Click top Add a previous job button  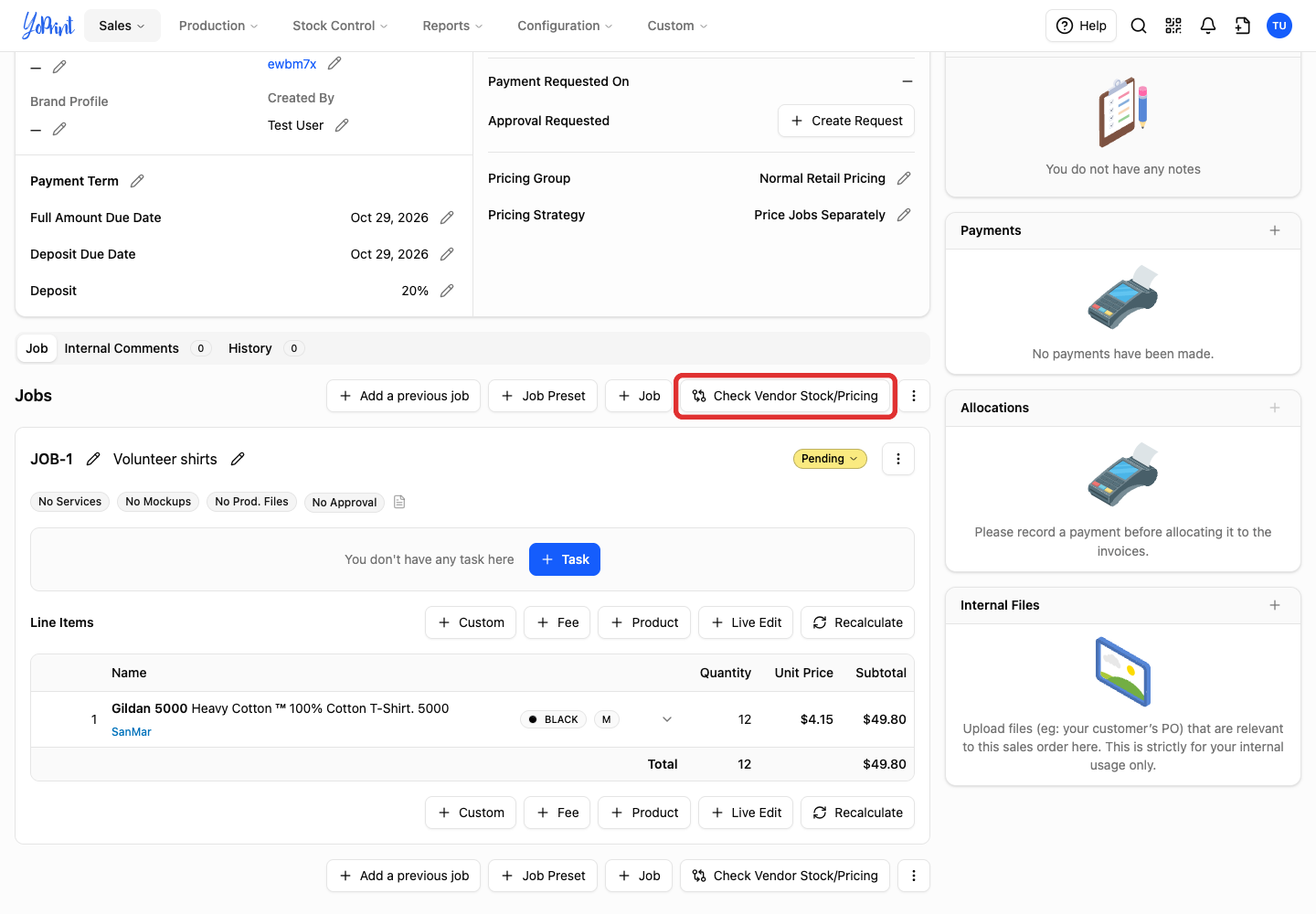tap(403, 396)
